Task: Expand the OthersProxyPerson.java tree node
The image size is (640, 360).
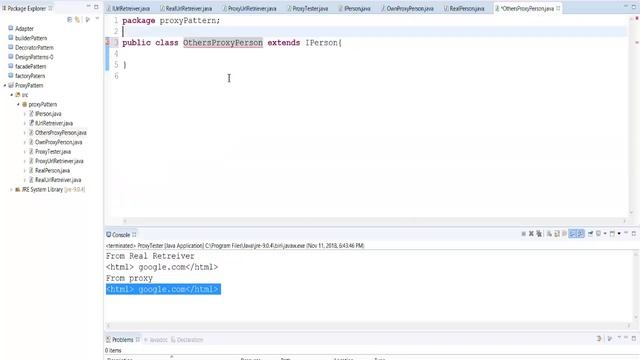Action: pos(25,133)
